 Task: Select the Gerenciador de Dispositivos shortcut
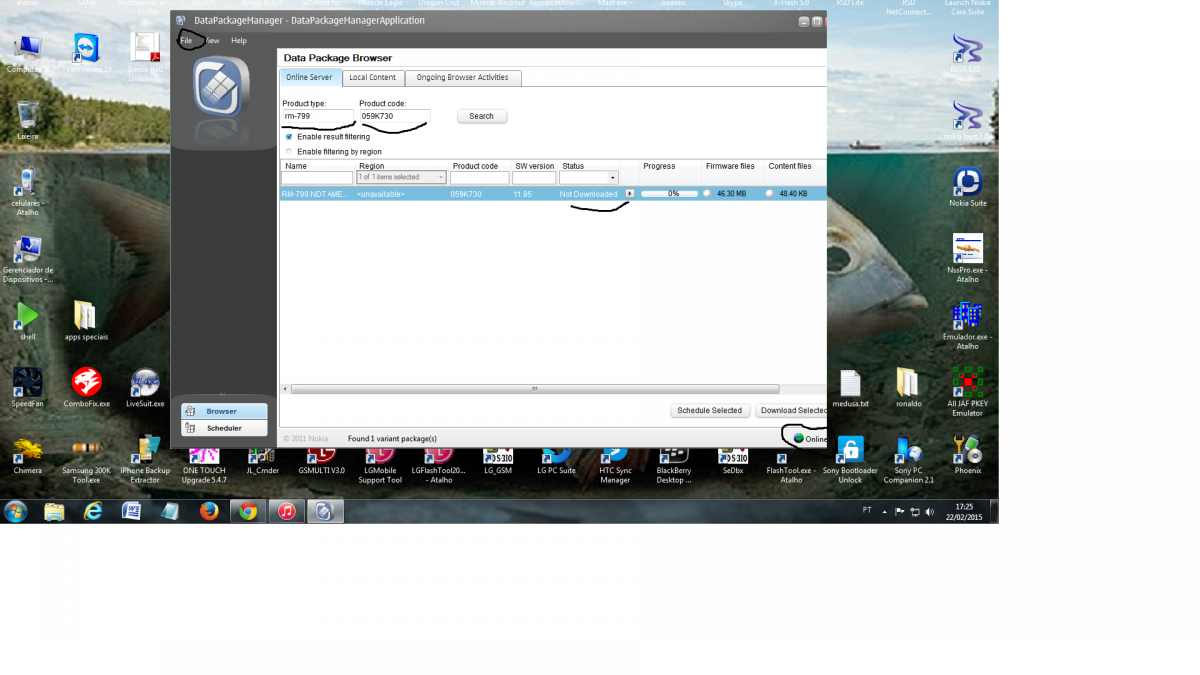(x=28, y=259)
